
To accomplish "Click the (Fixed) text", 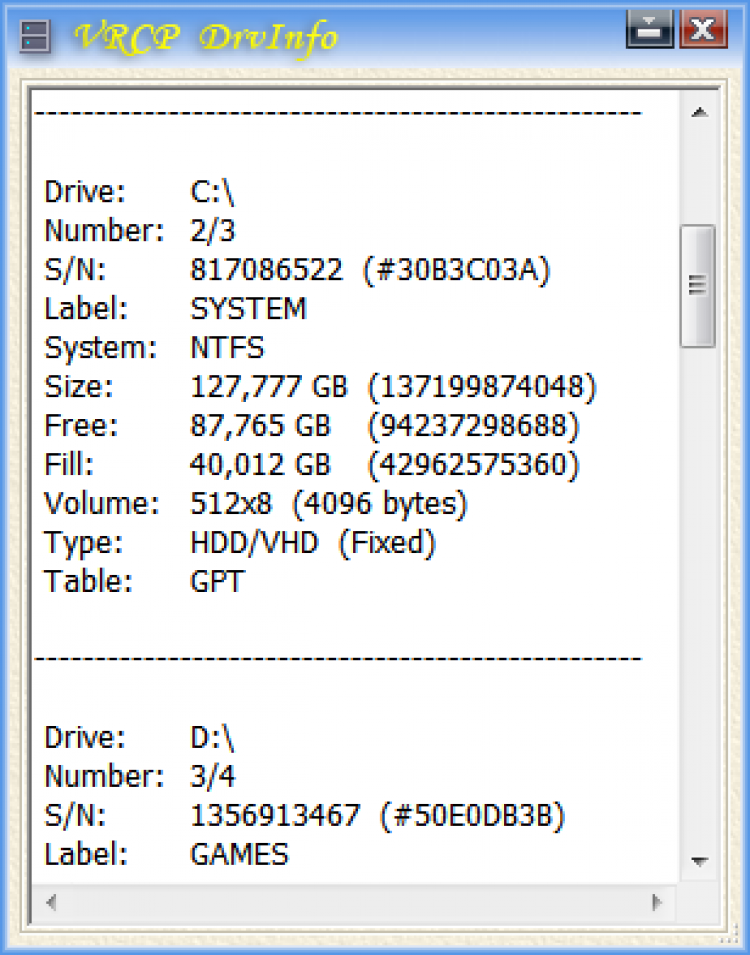I will (x=387, y=543).
